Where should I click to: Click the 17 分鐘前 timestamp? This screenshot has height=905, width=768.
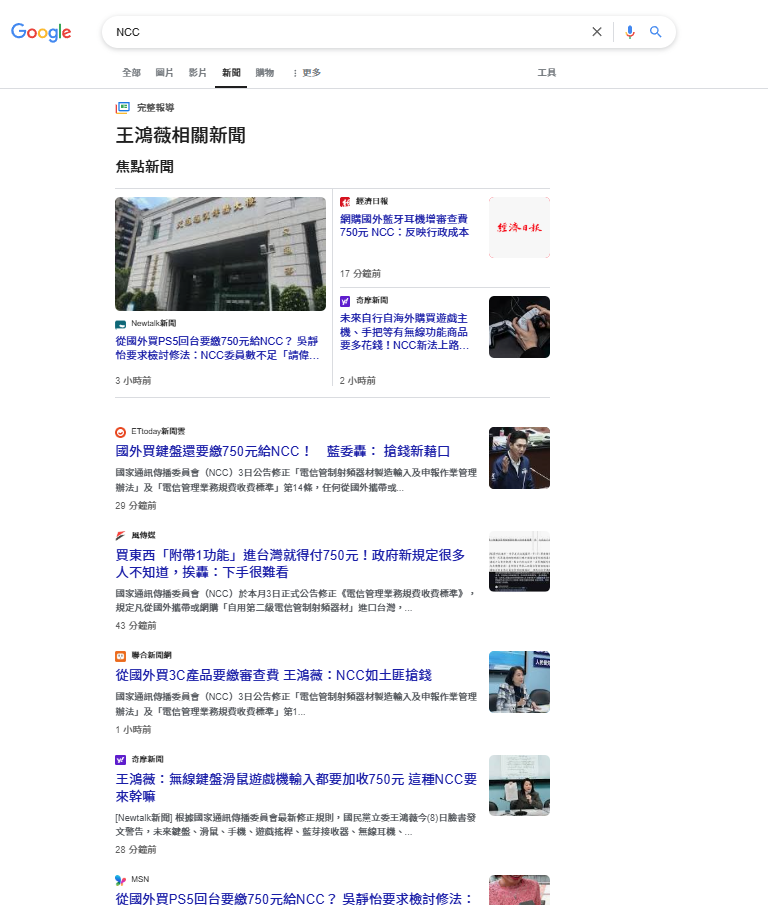[360, 274]
